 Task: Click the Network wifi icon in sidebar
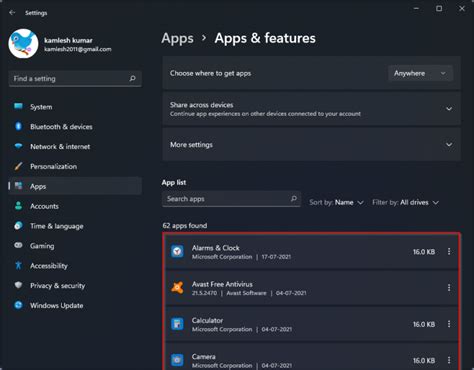tap(18, 146)
